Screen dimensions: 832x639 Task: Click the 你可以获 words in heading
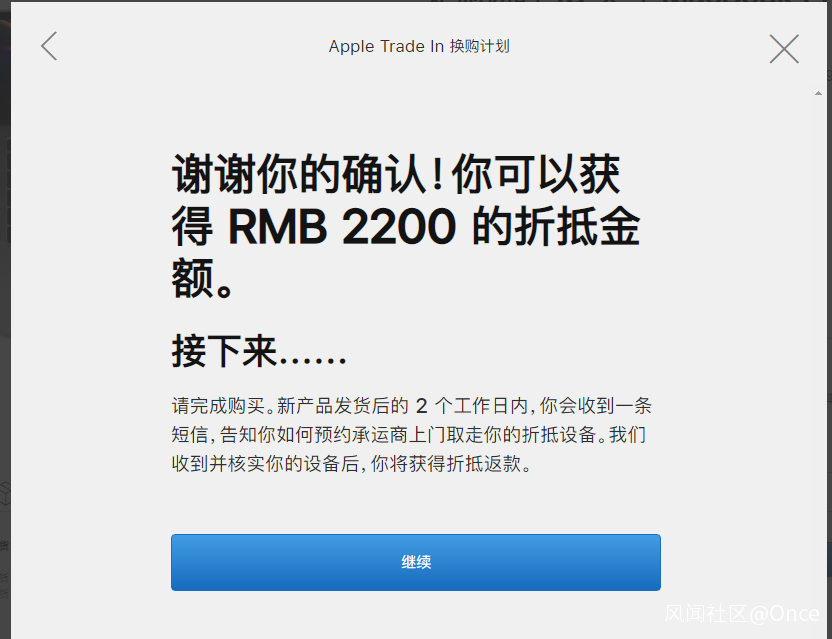536,174
